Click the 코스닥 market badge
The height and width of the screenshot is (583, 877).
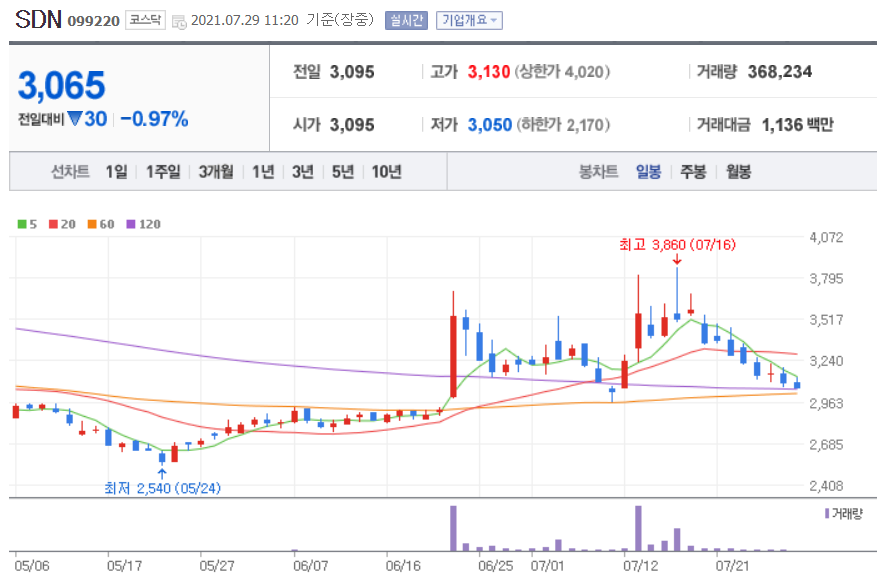[x=145, y=20]
